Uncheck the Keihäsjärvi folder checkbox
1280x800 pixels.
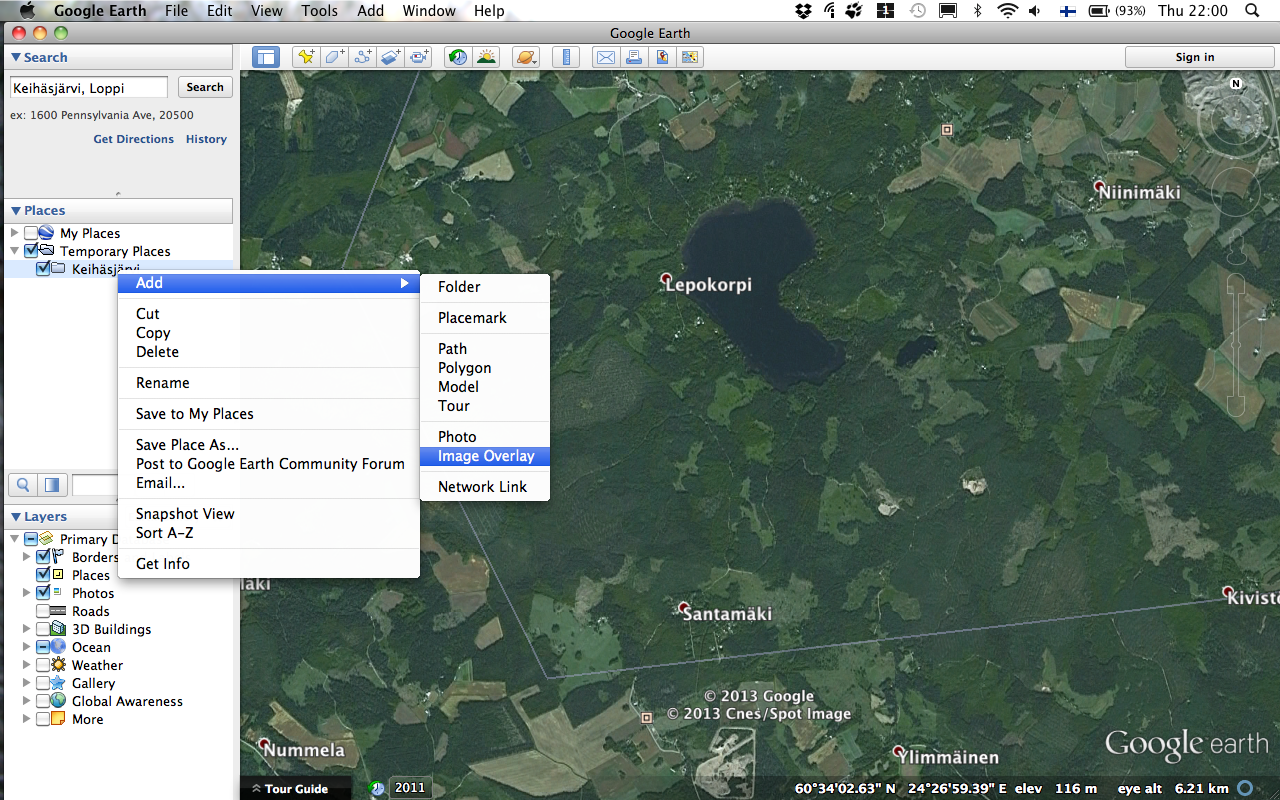(43, 269)
